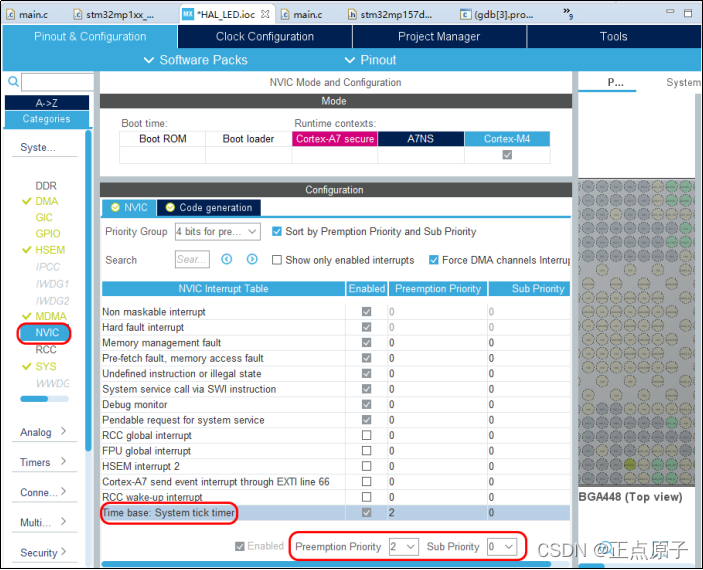The height and width of the screenshot is (570, 703).
Task: Switch to Clock Configuration tab
Action: point(265,36)
